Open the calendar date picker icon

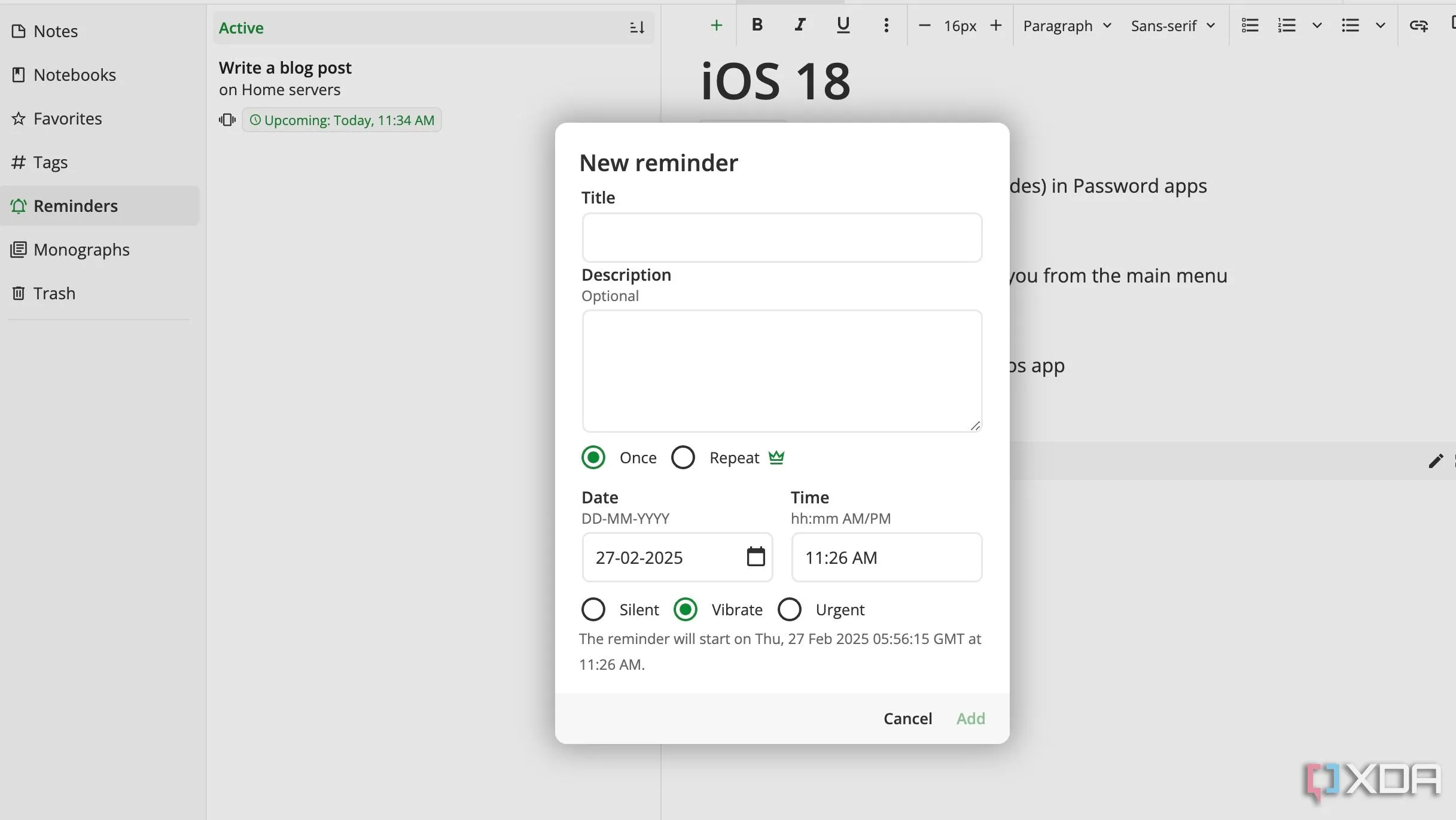[x=756, y=556]
